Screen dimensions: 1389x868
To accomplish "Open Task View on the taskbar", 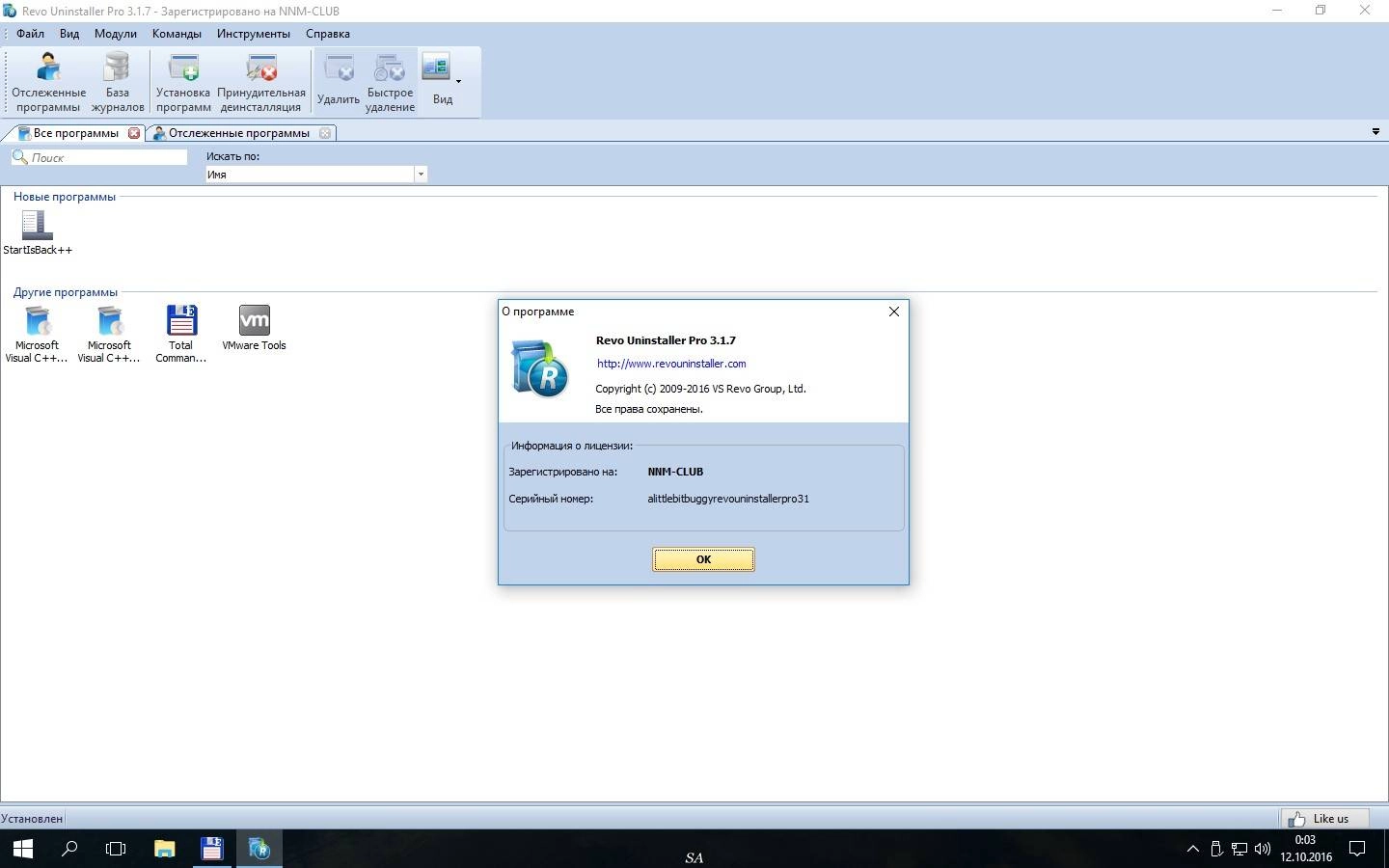I will pyautogui.click(x=116, y=849).
